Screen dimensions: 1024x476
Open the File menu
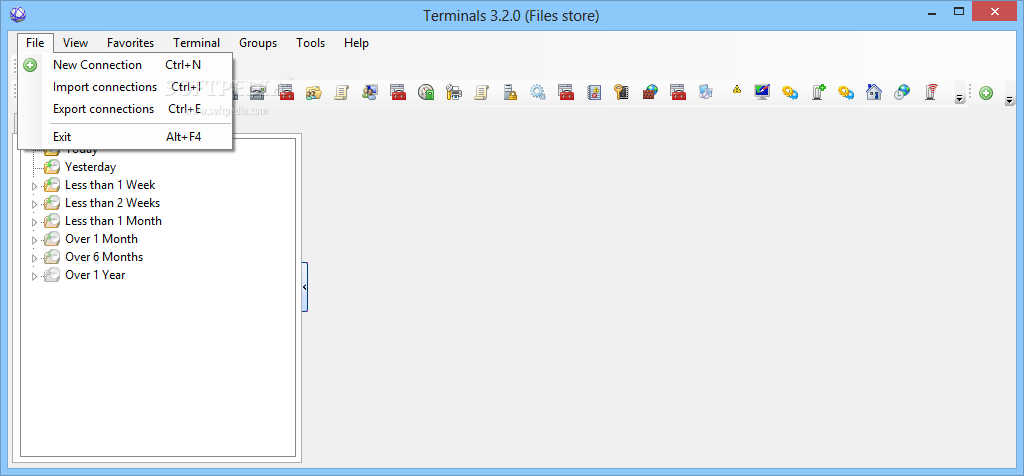(35, 43)
